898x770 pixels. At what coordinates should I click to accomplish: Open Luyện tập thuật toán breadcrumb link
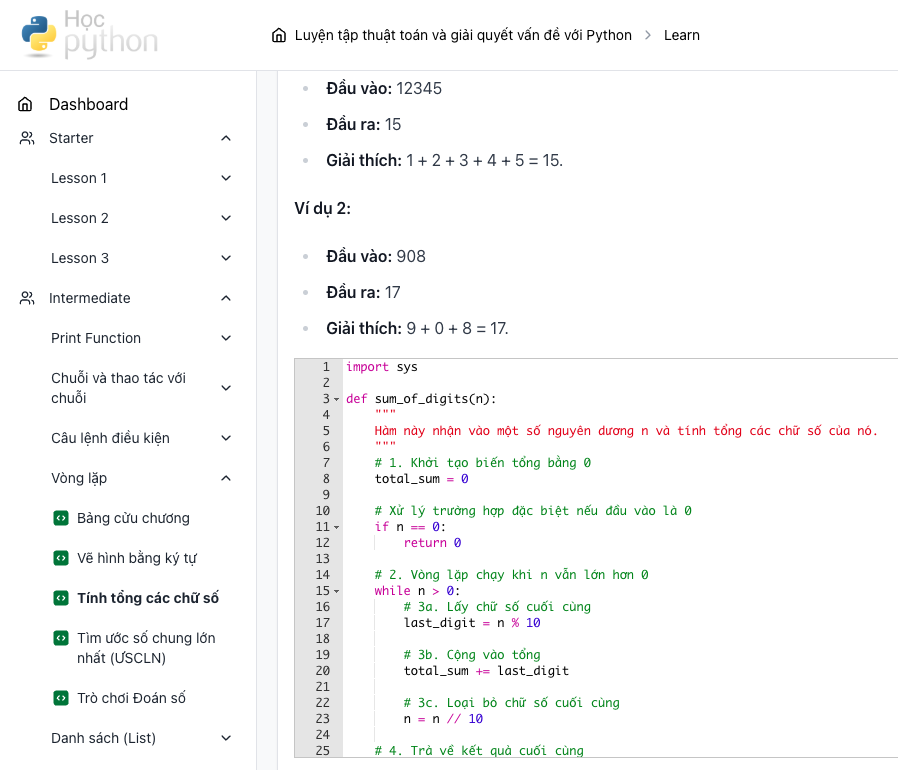(x=460, y=34)
